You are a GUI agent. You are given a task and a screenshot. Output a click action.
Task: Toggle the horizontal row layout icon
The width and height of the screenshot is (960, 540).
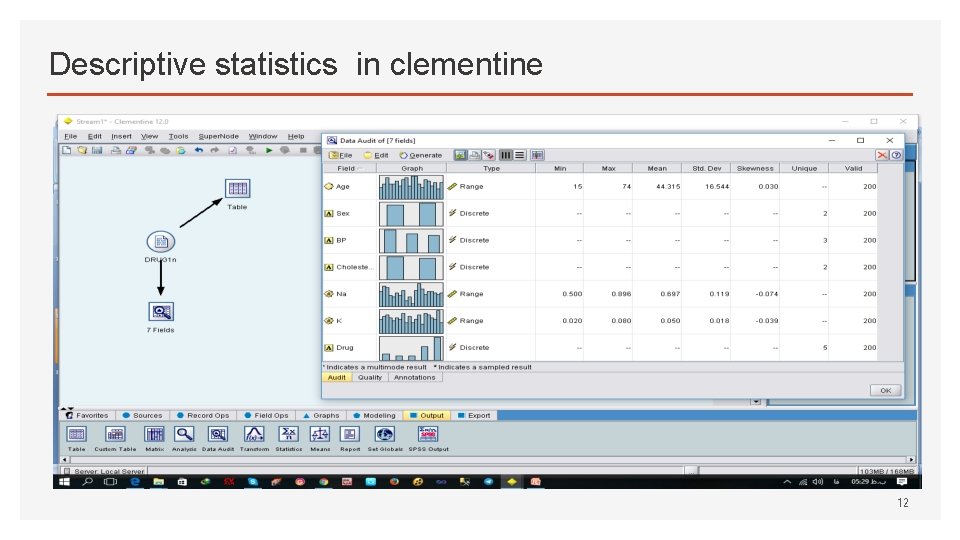pos(519,155)
